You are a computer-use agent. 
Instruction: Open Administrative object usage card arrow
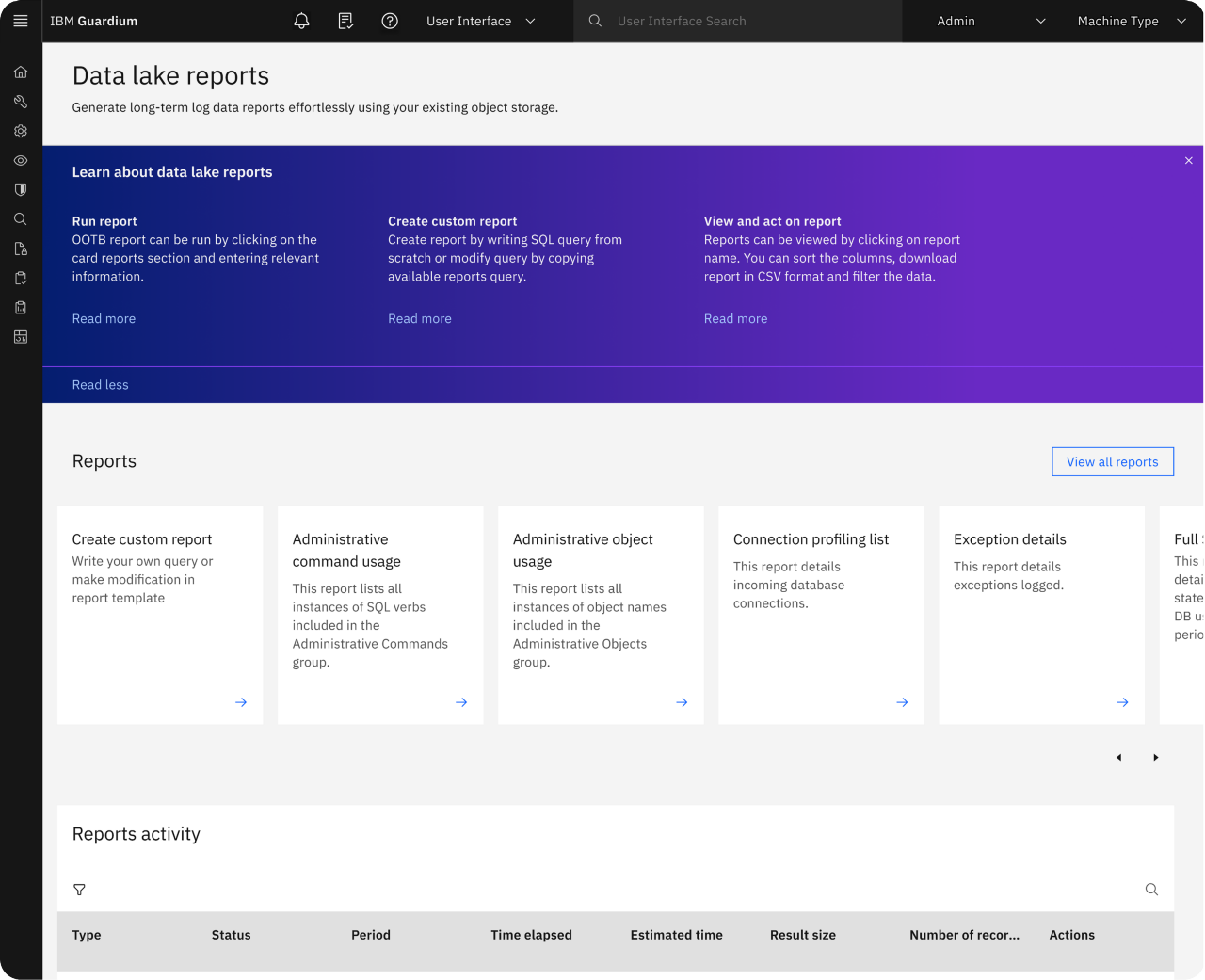(682, 702)
